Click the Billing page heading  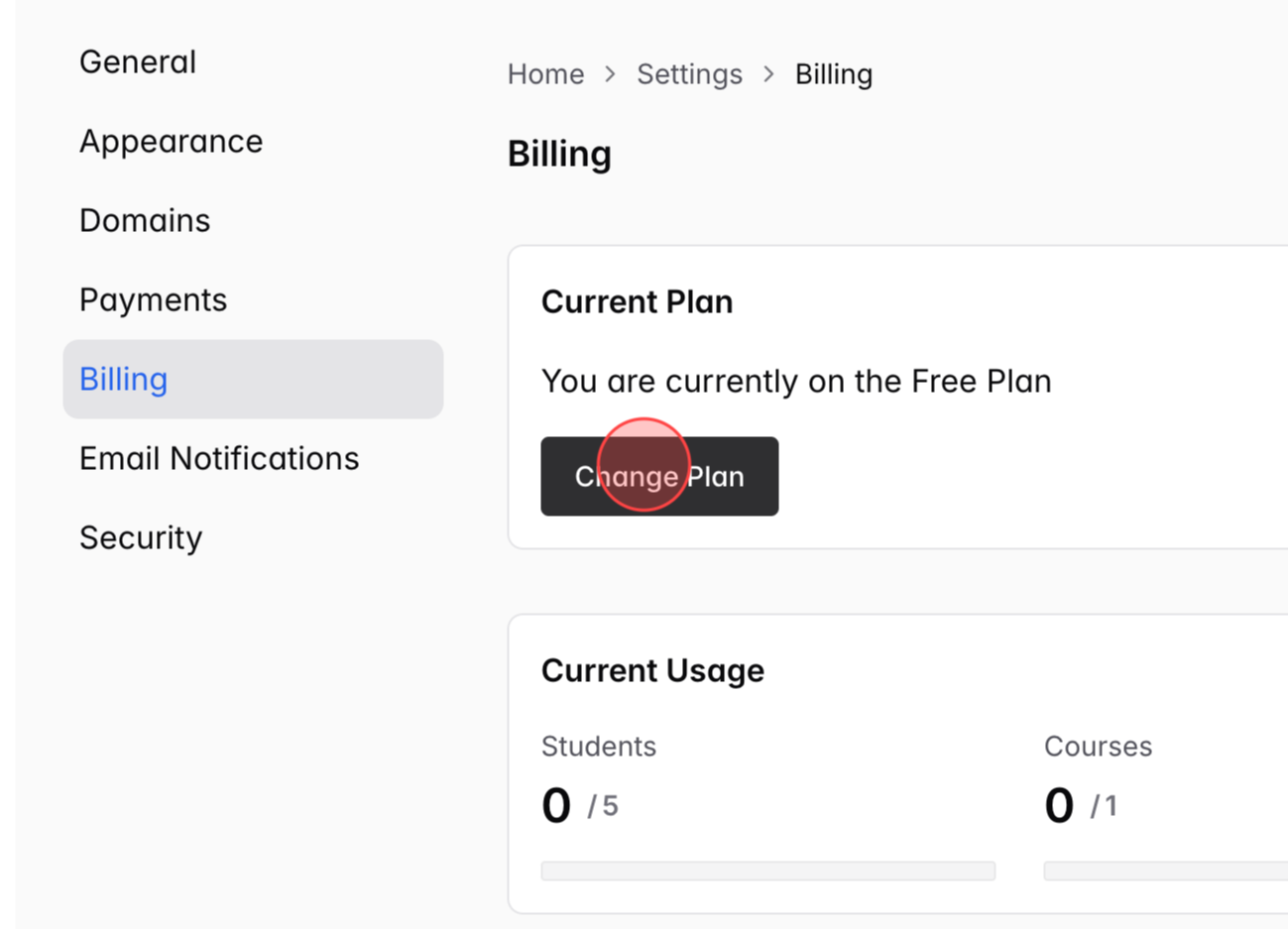[x=558, y=154]
